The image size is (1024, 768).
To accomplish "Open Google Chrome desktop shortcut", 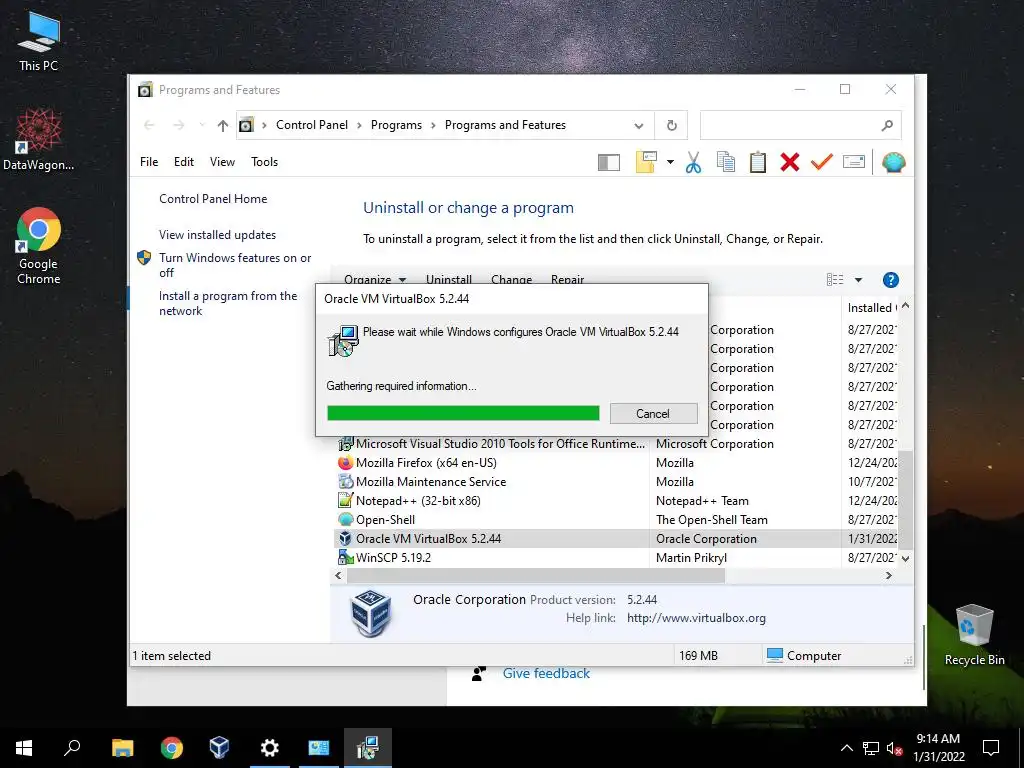I will pyautogui.click(x=39, y=246).
